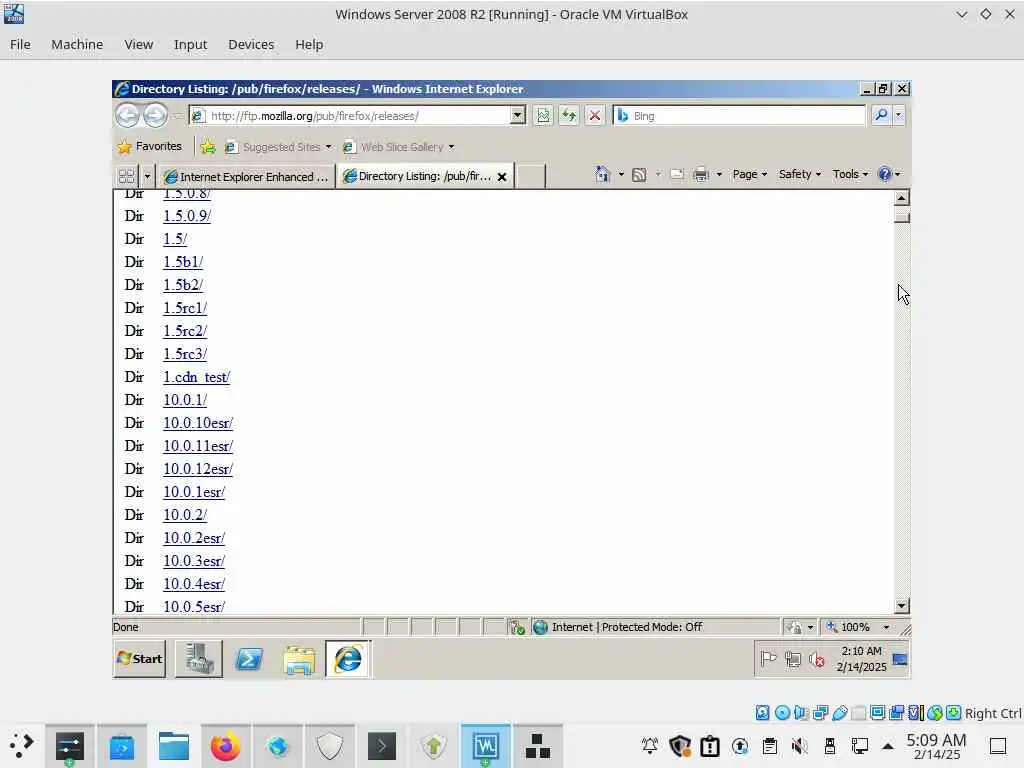Click the Read Mail icon
This screenshot has width=1024, height=768.
point(677,174)
